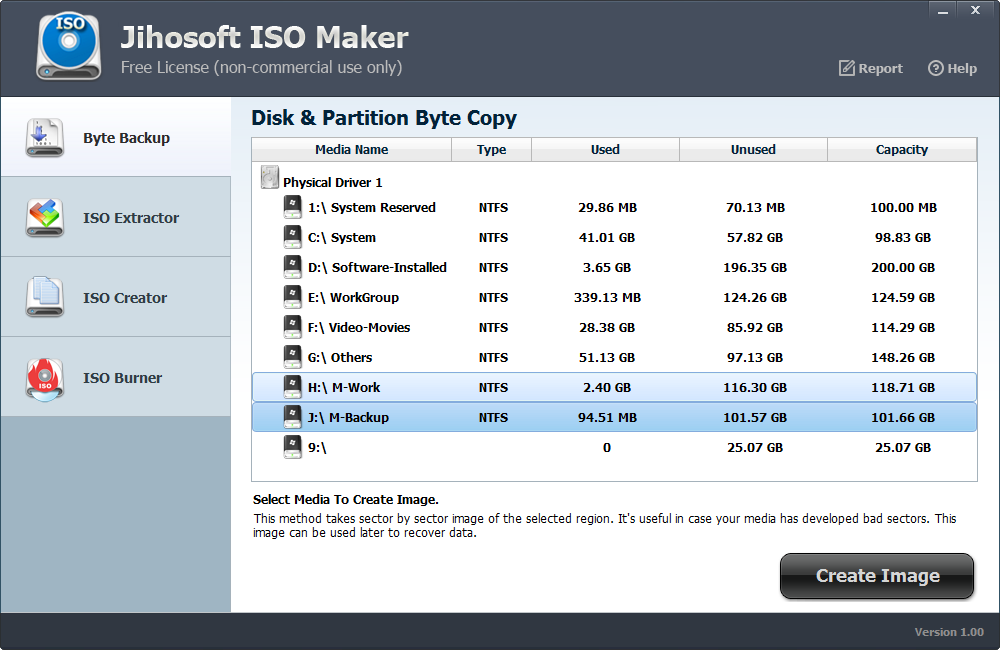Click the 196.35 GB unused value

click(755, 267)
